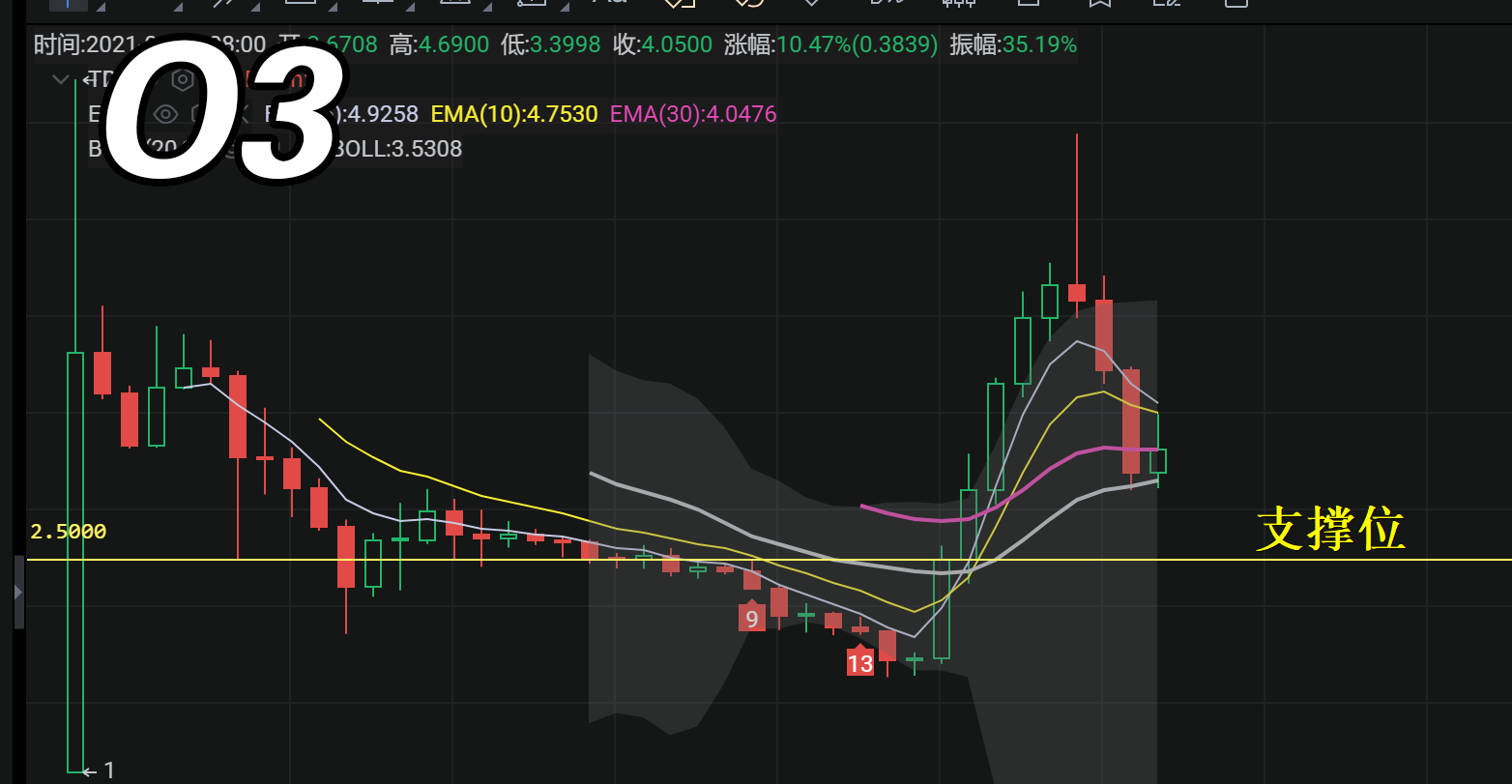Screen dimensions: 1512x784
Task: Select the EMA(30):4.0476 legend label
Action: tap(693, 115)
